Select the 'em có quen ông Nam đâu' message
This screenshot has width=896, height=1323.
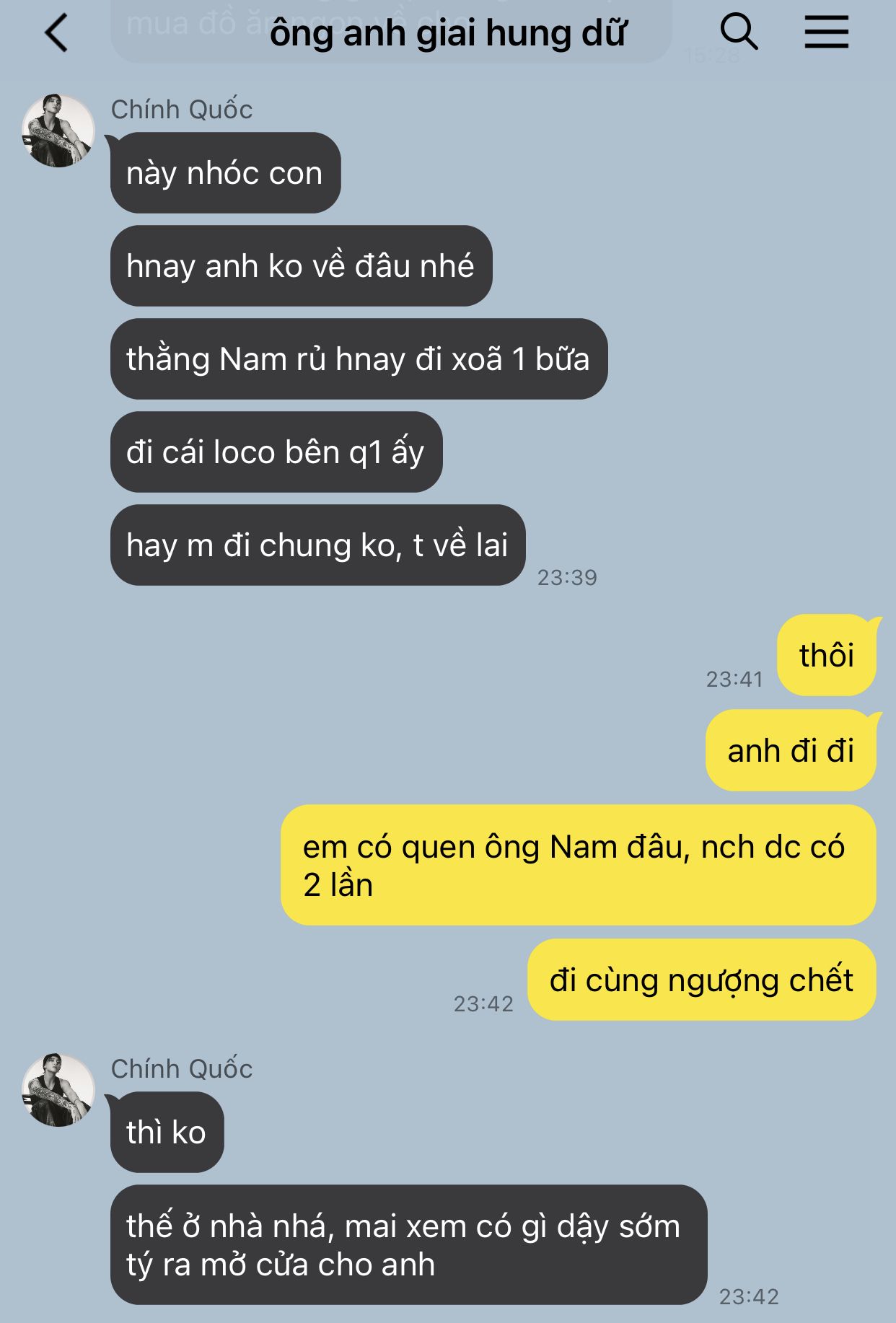[579, 865]
